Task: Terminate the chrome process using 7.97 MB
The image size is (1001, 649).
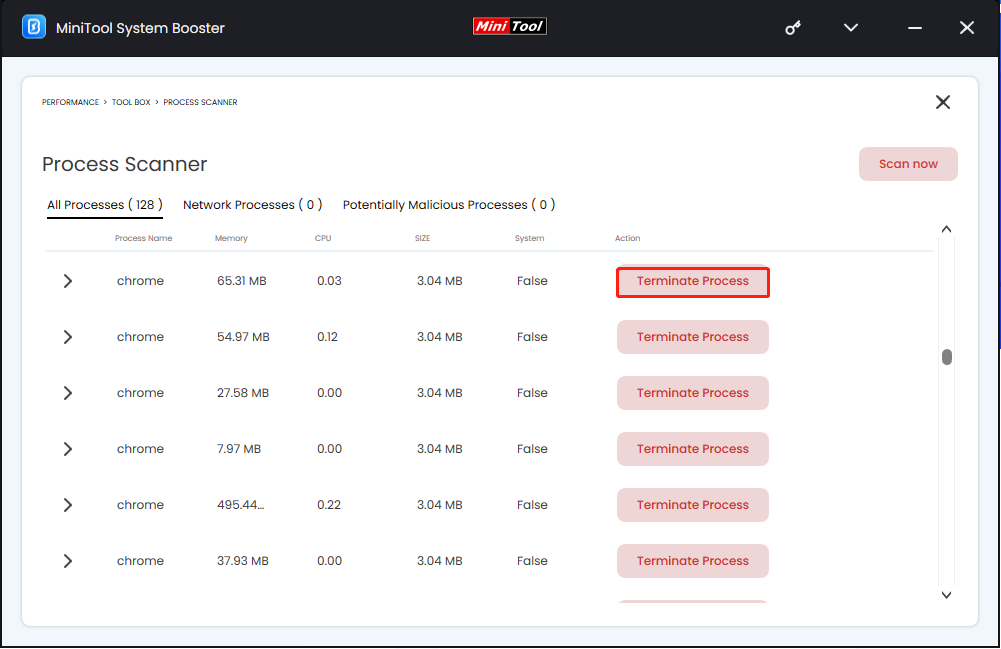Action: [693, 449]
